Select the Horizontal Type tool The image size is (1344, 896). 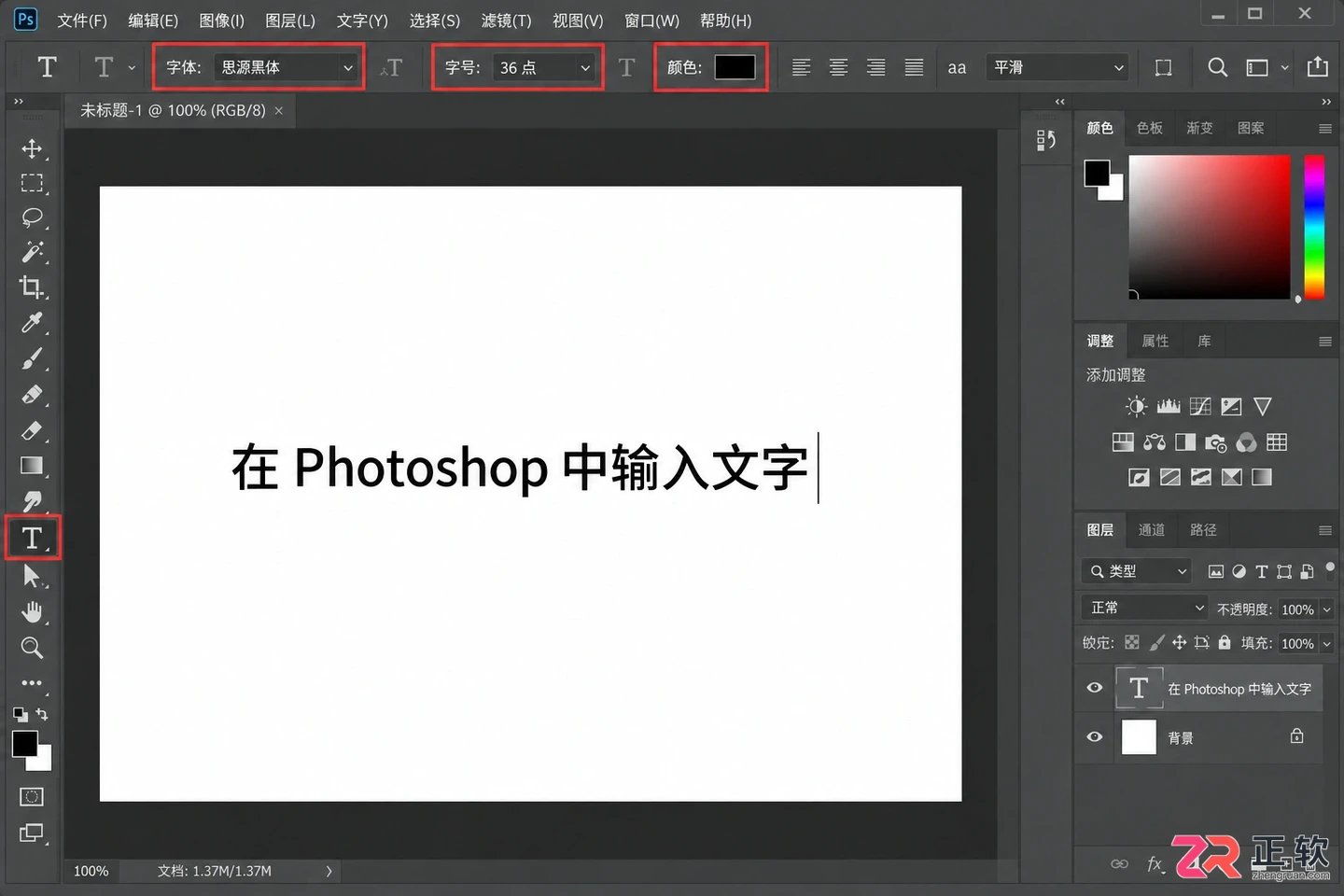(32, 539)
